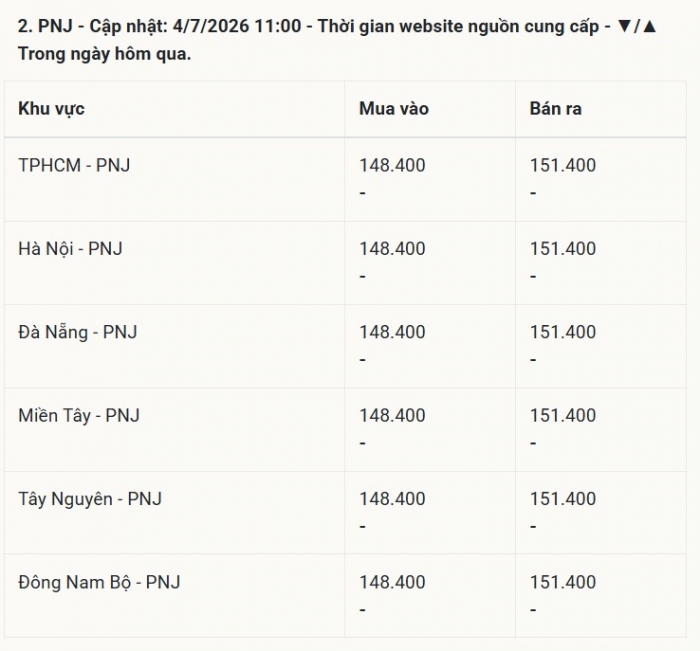Click Tây Nguyên sell price 151.400

tap(562, 499)
